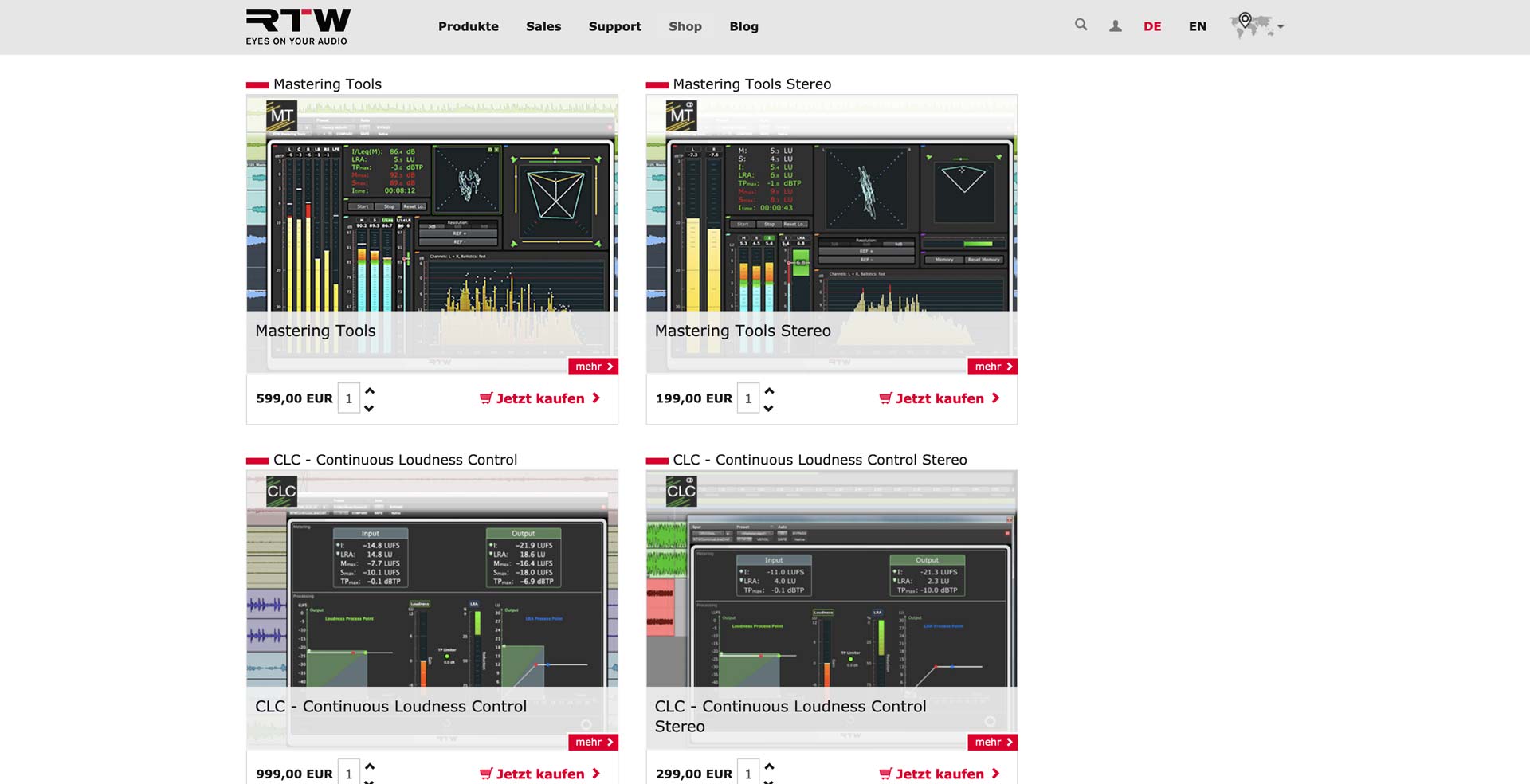The image size is (1530, 784).
Task: Increase quantity for Mastering Tools
Action: pyautogui.click(x=369, y=390)
